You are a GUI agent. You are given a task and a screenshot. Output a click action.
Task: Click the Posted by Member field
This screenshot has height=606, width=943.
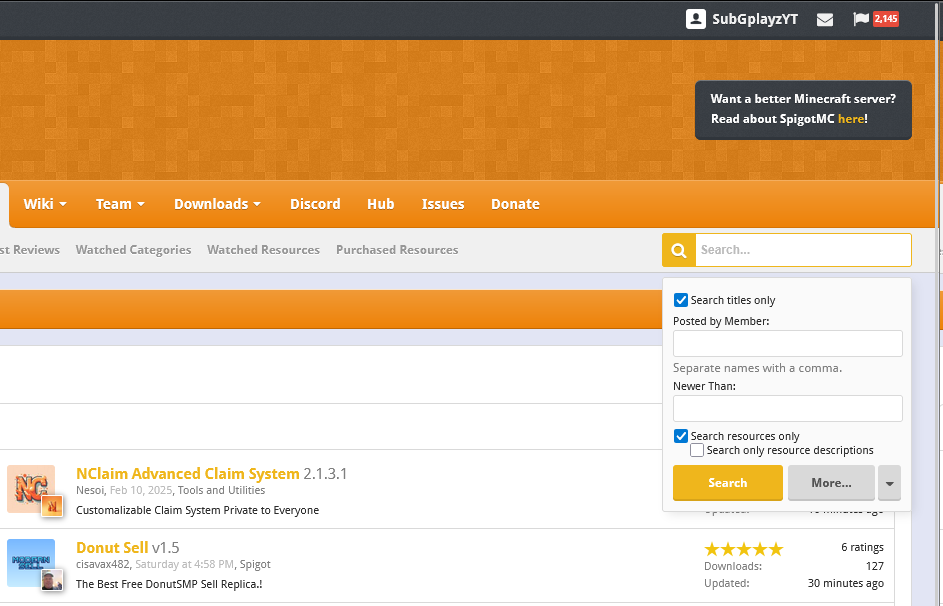787,344
